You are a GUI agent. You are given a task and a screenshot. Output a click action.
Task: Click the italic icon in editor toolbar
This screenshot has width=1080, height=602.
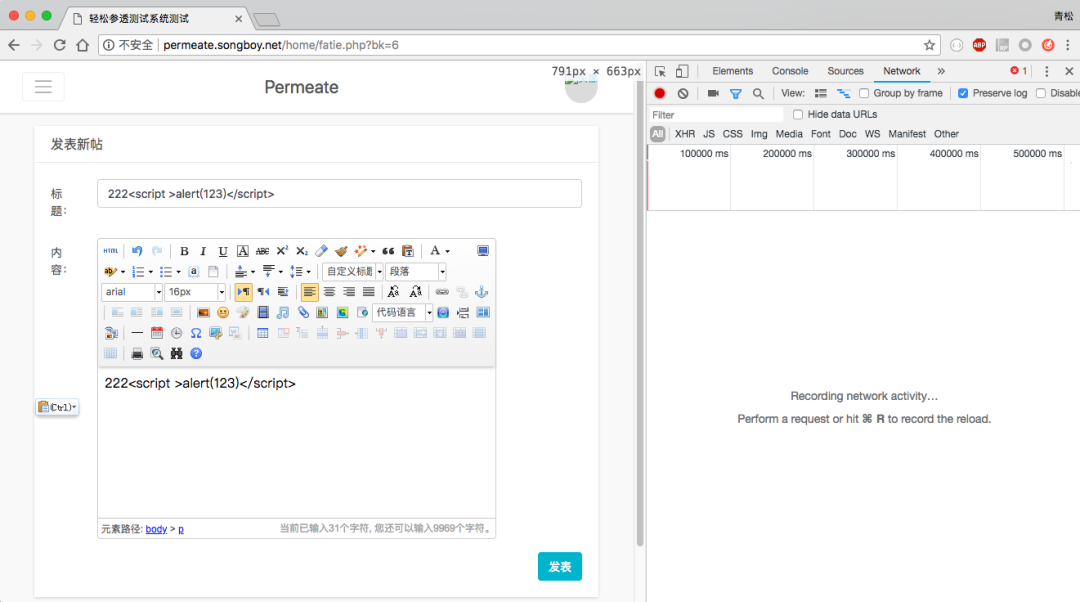[203, 251]
